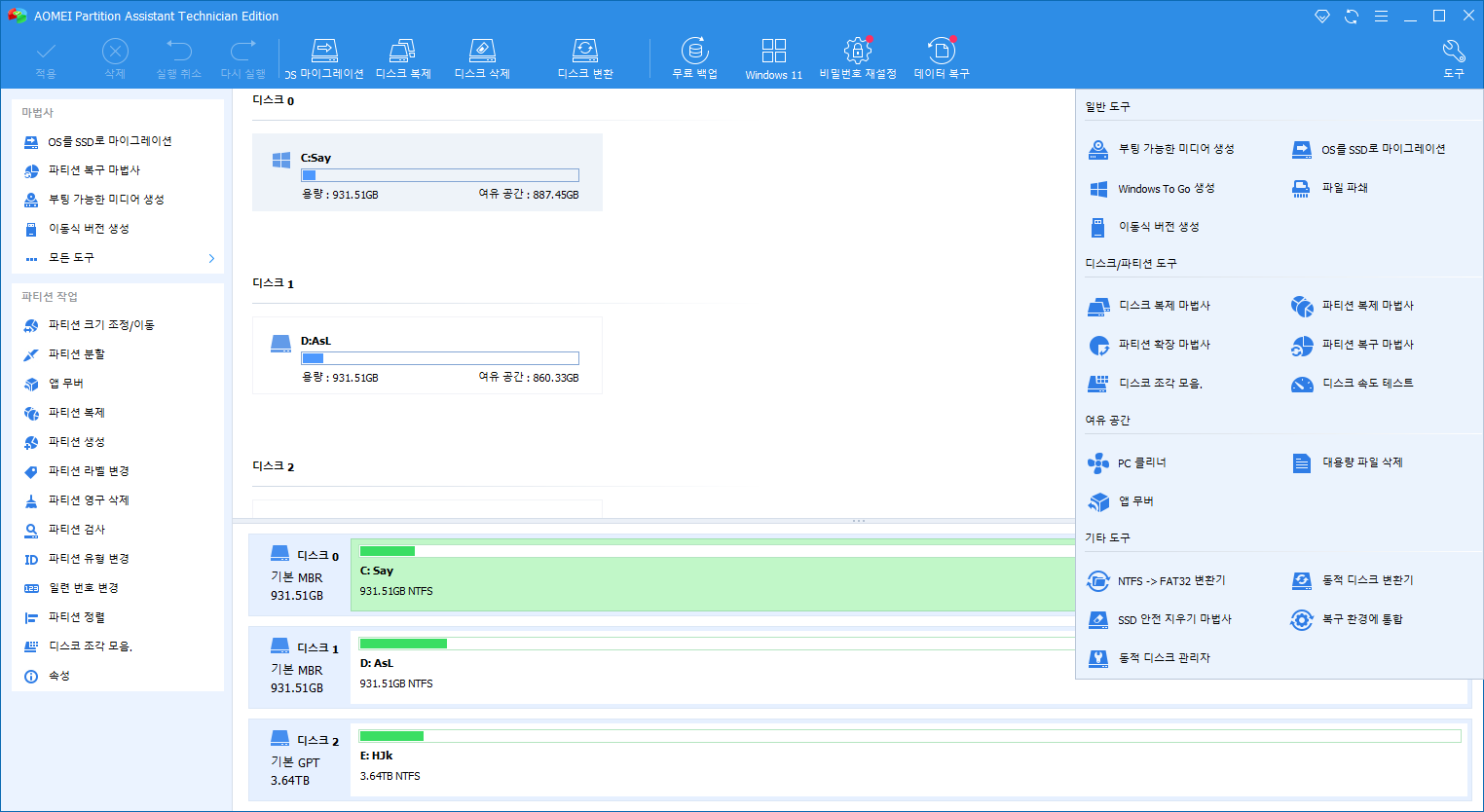
Task: Open the Windows 11 checker icon
Action: pyautogui.click(x=774, y=59)
